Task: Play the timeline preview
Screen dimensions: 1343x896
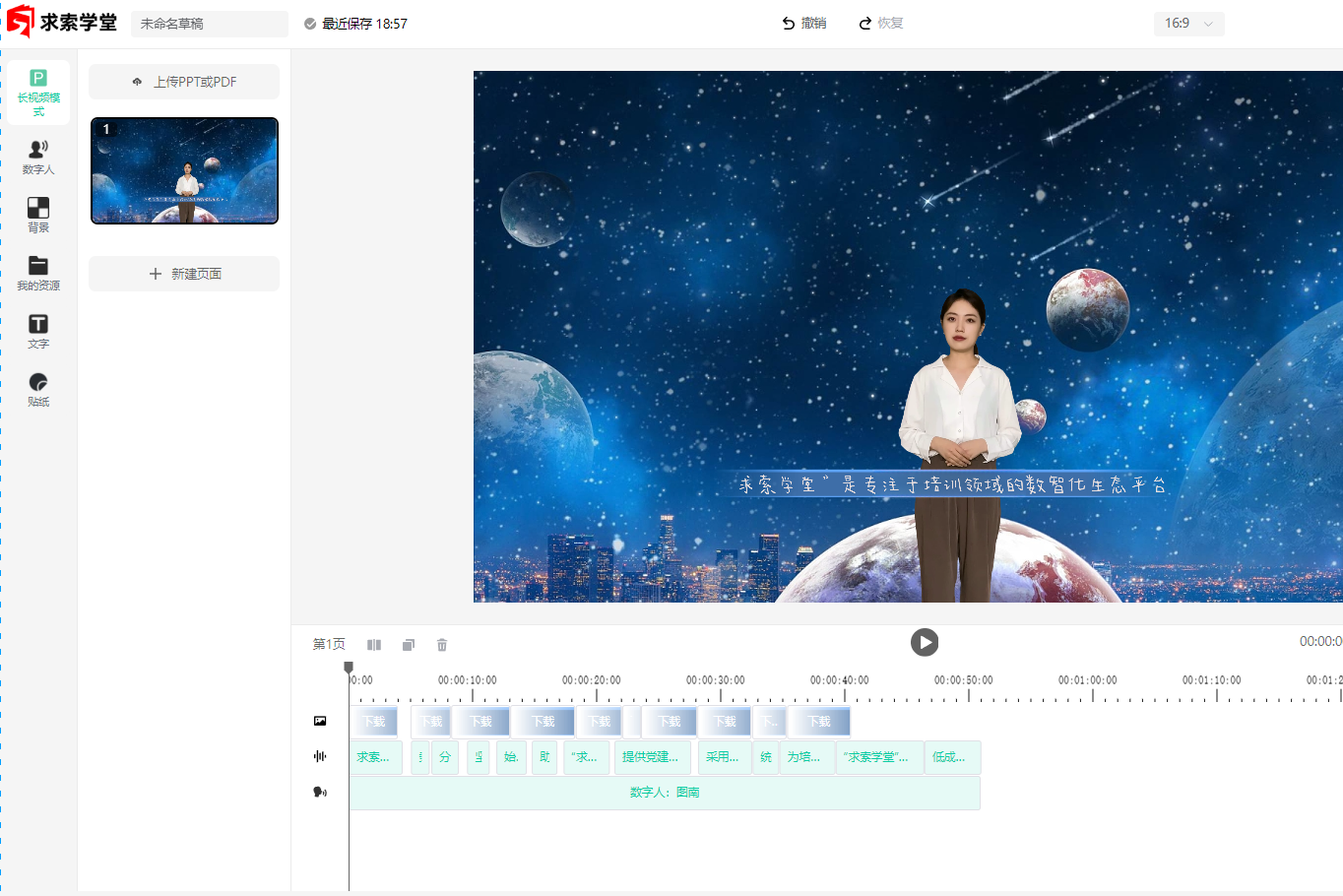Action: click(924, 642)
